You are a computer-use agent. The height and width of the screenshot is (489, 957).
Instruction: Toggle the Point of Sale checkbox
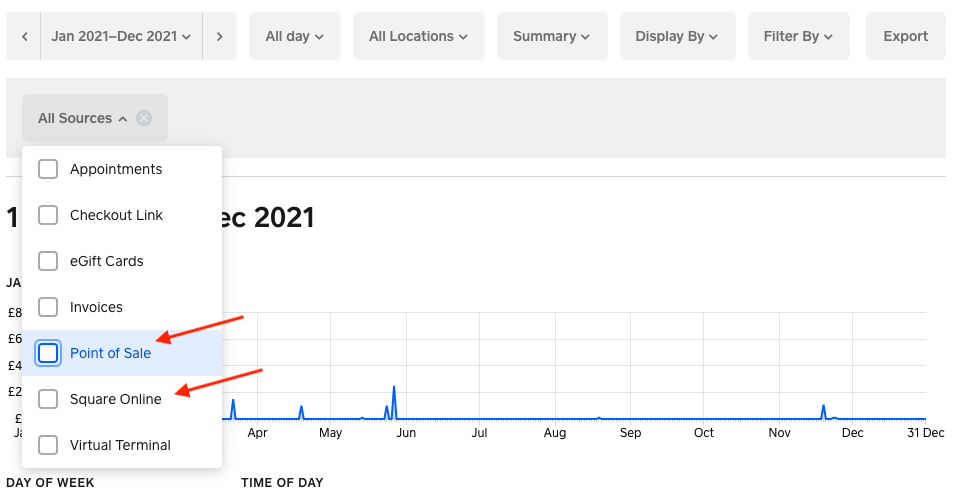48,353
